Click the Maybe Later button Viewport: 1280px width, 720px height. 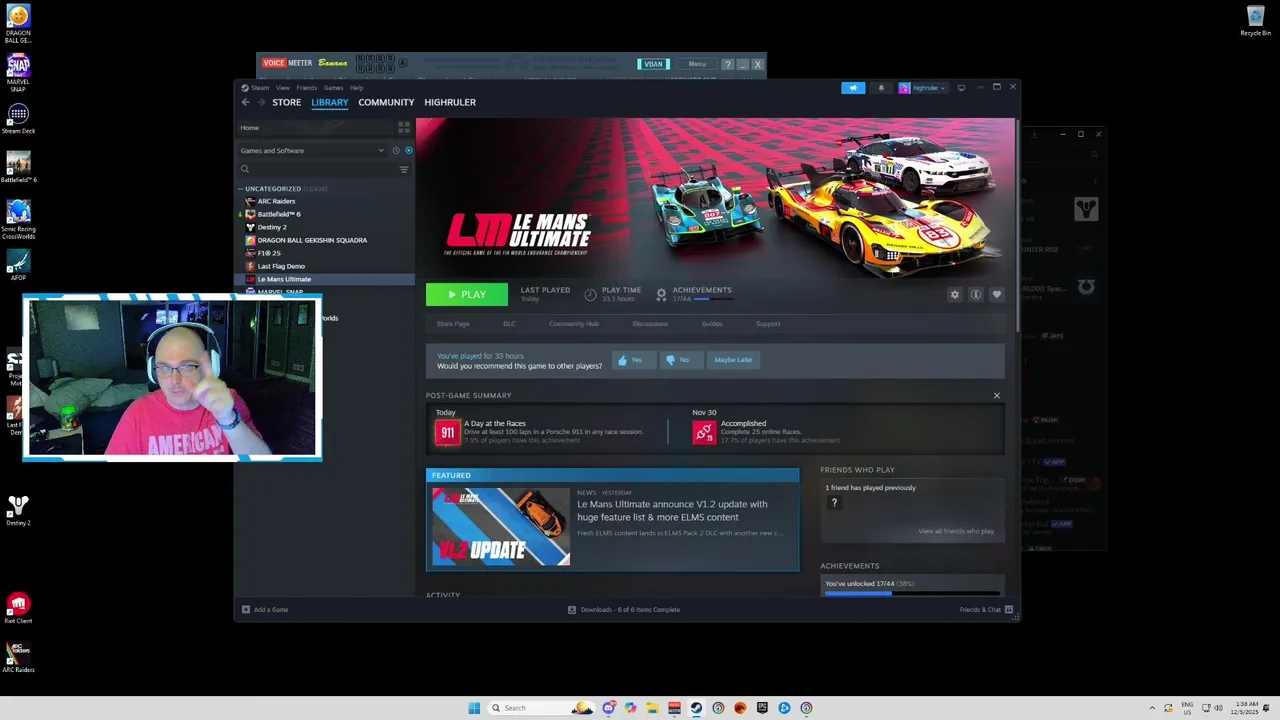(x=733, y=360)
